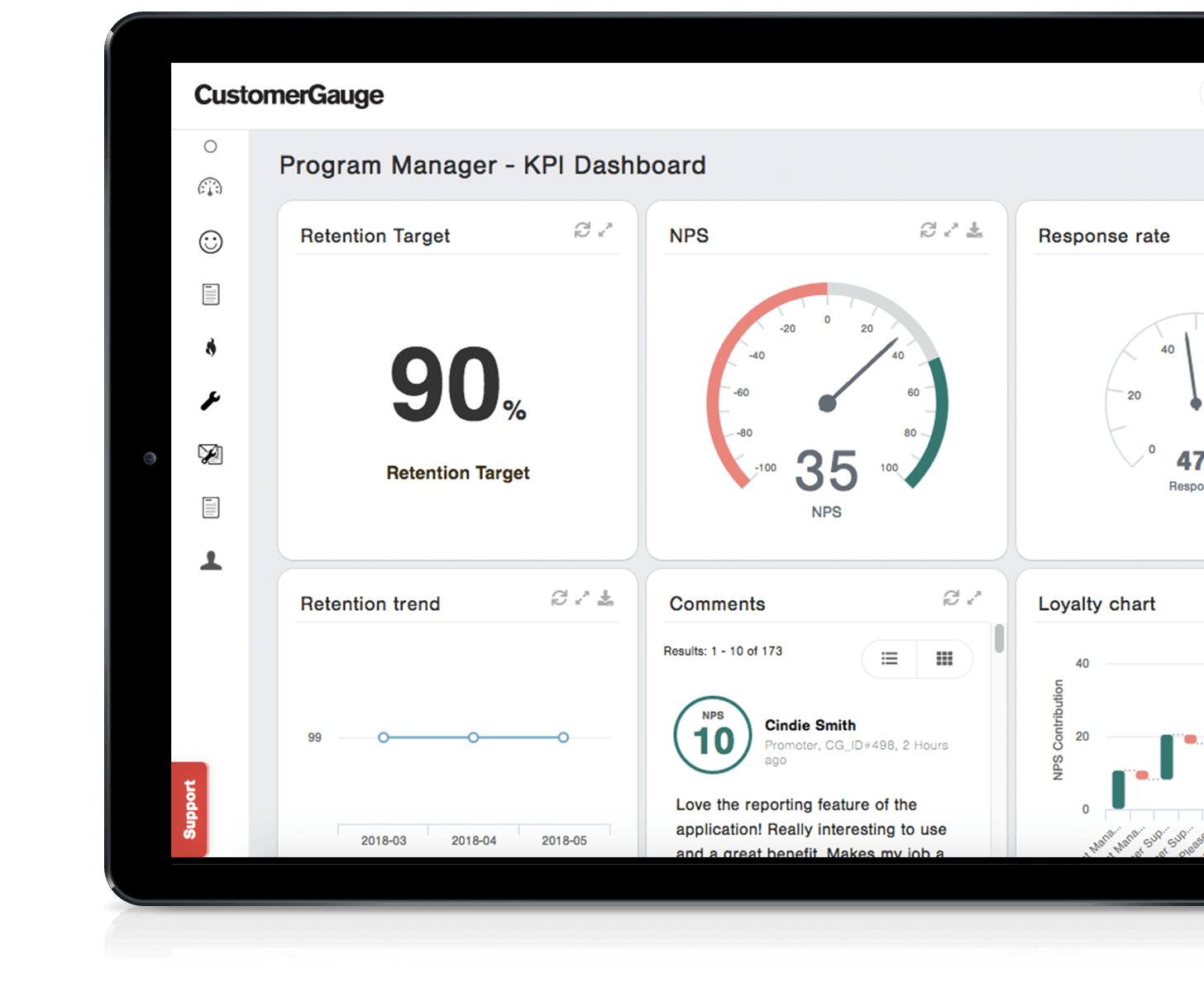Open the document report sidebar item

click(x=211, y=294)
